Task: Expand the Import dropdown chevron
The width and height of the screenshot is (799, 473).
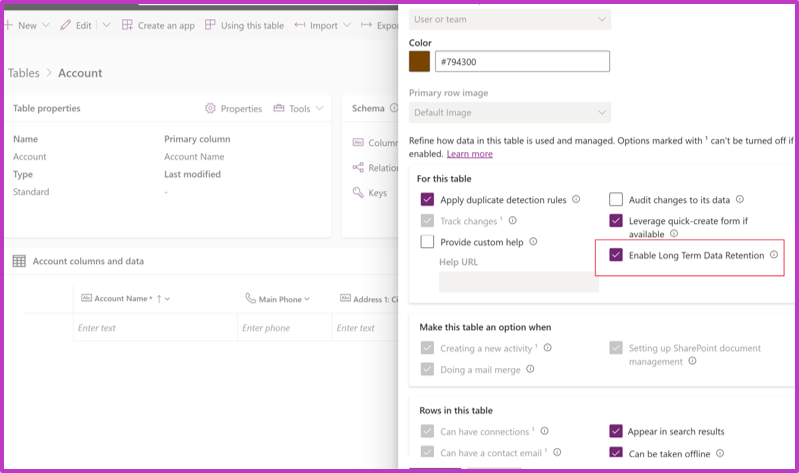Action: [x=347, y=25]
